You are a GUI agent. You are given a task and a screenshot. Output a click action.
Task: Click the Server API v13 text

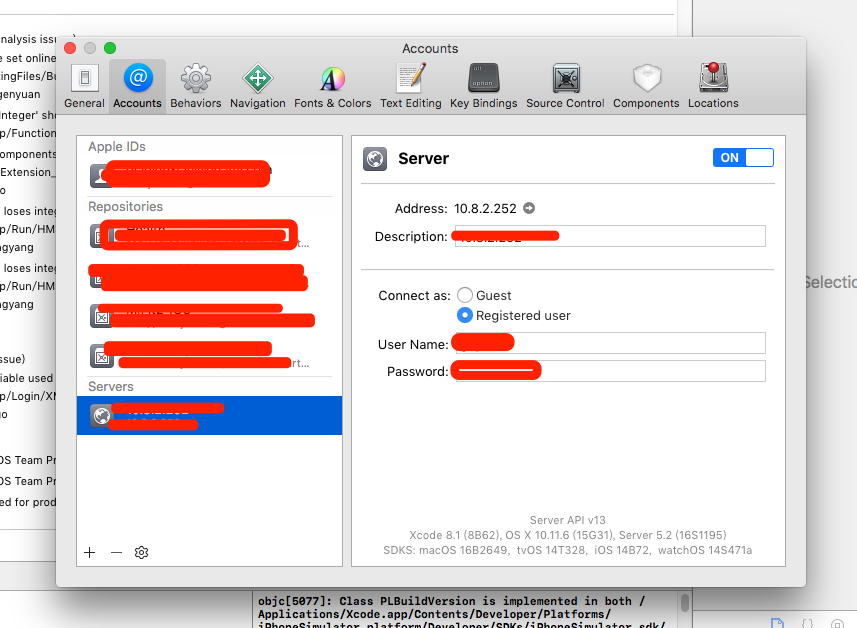pyautogui.click(x=567, y=520)
